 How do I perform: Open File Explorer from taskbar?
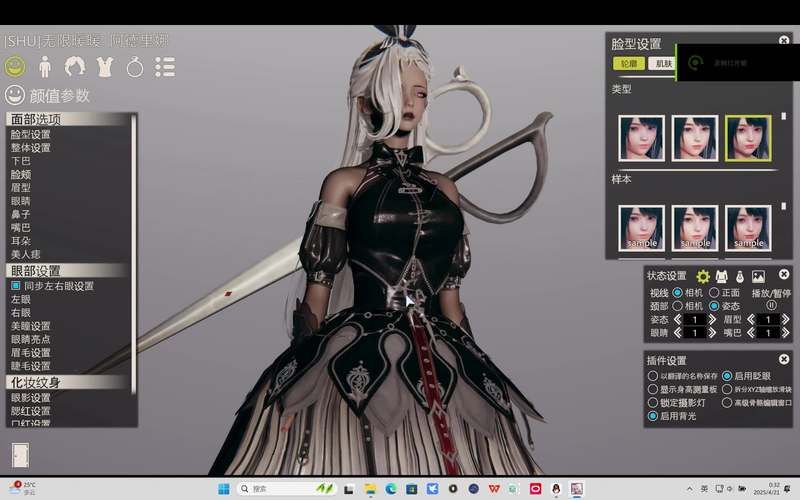(x=370, y=489)
